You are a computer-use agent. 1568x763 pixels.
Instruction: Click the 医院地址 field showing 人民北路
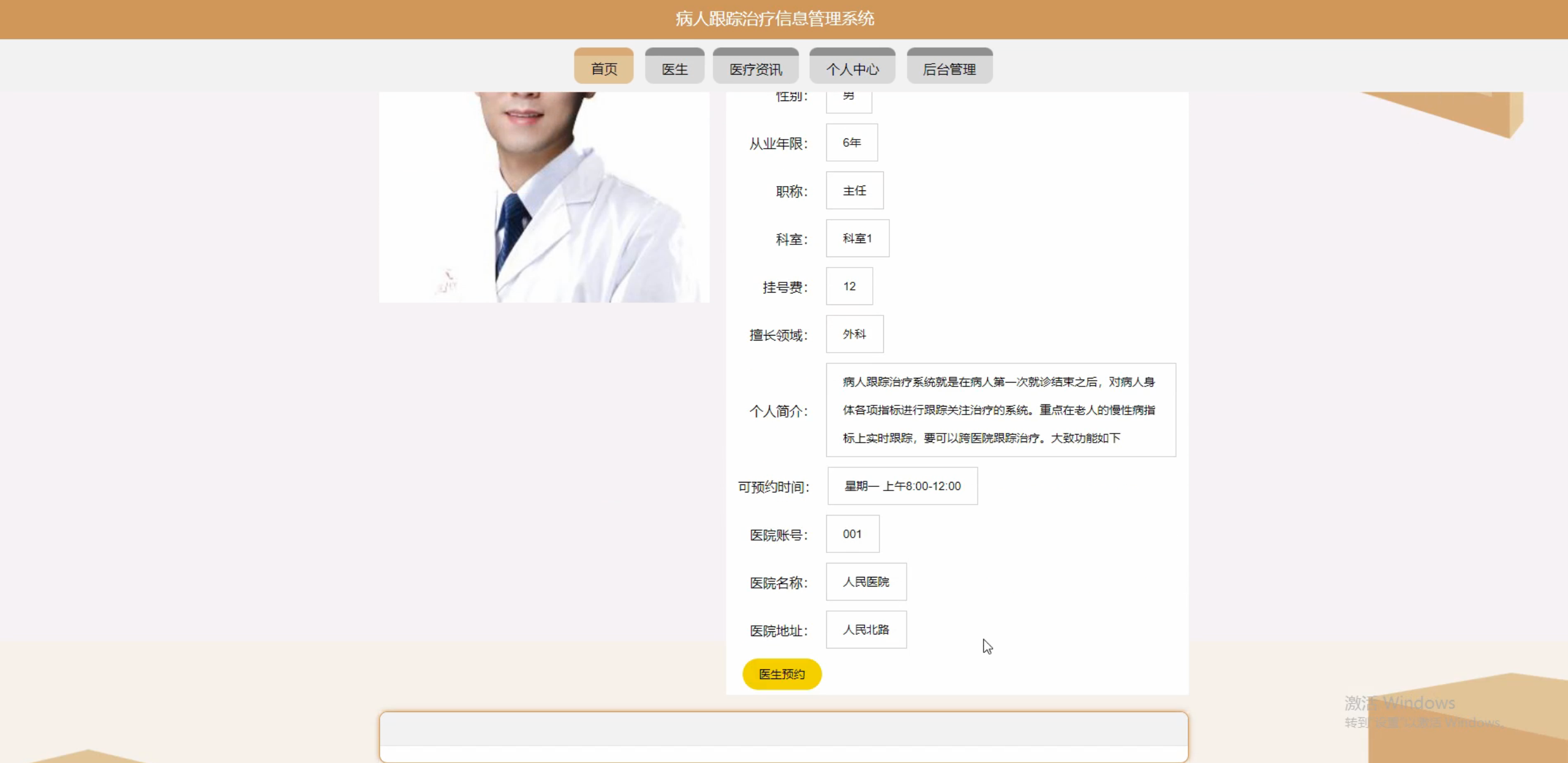[x=866, y=630]
